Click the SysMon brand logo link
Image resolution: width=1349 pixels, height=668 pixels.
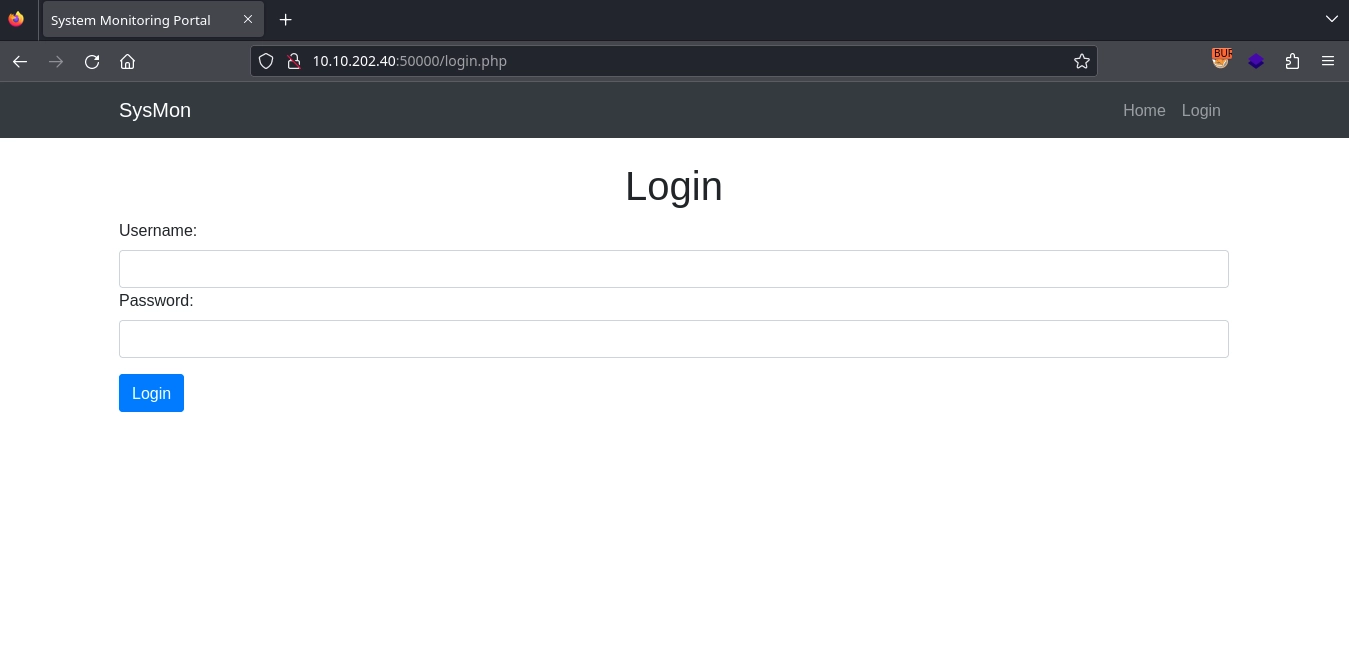pyautogui.click(x=155, y=110)
